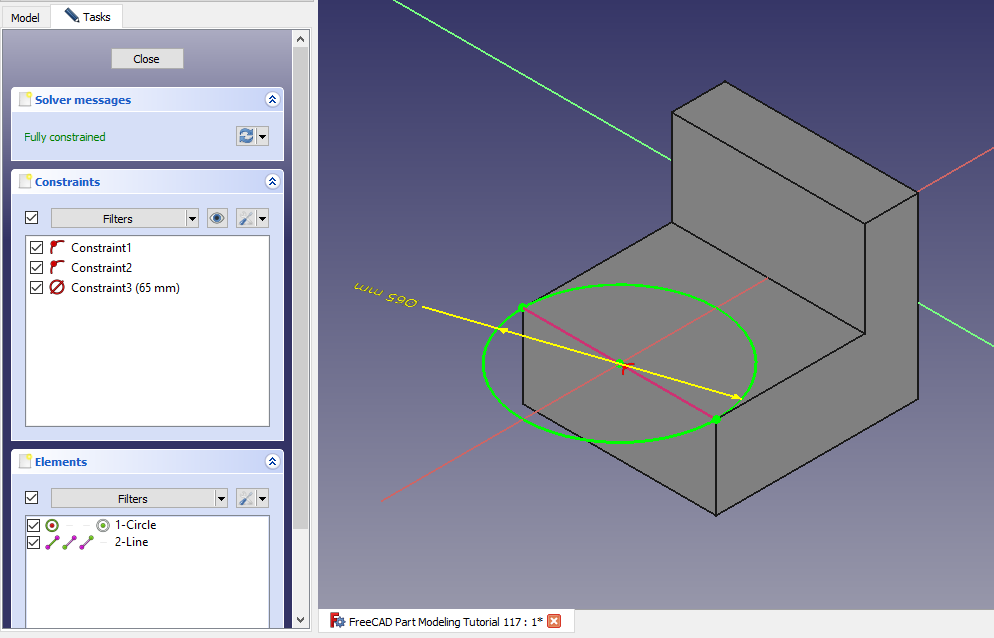Click the task panel scroll down arrow
This screenshot has width=994, height=638.
pyautogui.click(x=300, y=620)
